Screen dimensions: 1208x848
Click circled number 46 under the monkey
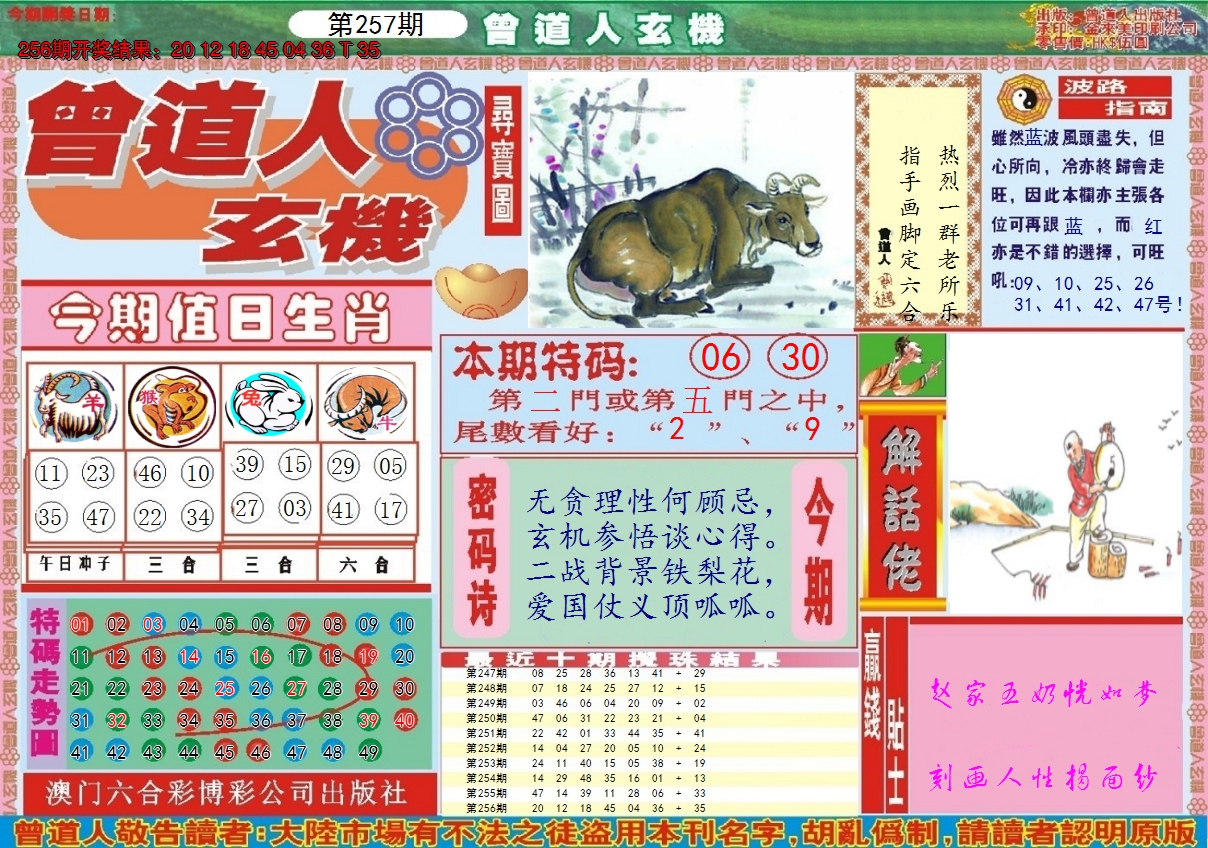click(150, 473)
